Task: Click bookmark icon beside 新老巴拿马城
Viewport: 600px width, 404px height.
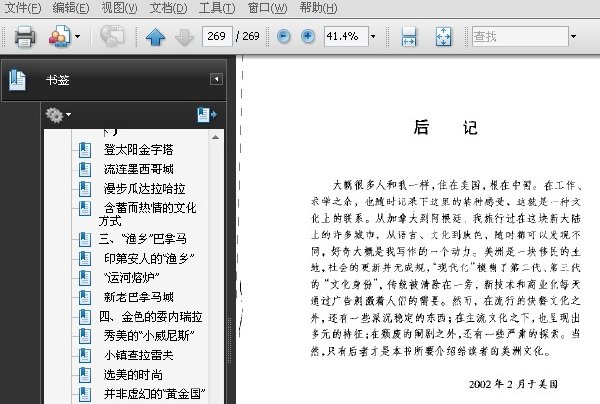Action: point(85,297)
